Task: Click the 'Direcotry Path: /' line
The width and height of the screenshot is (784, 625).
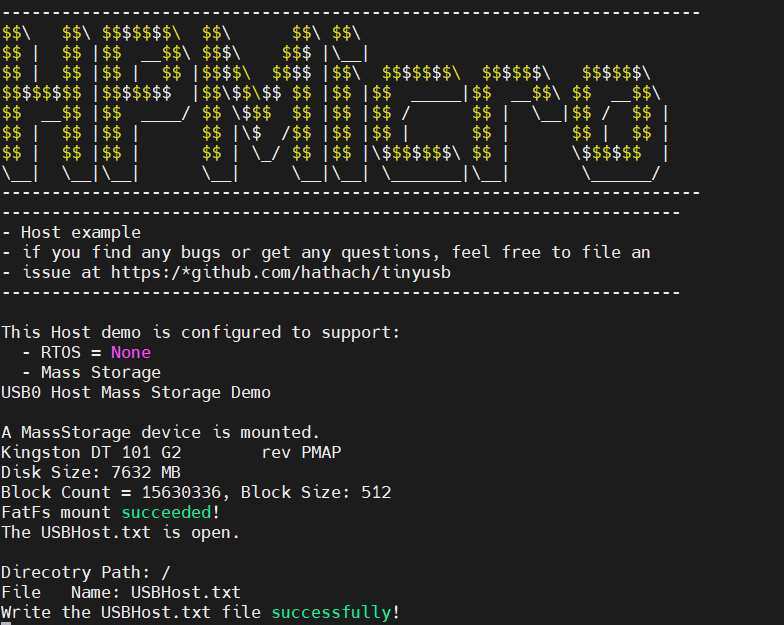Action: coord(86,572)
